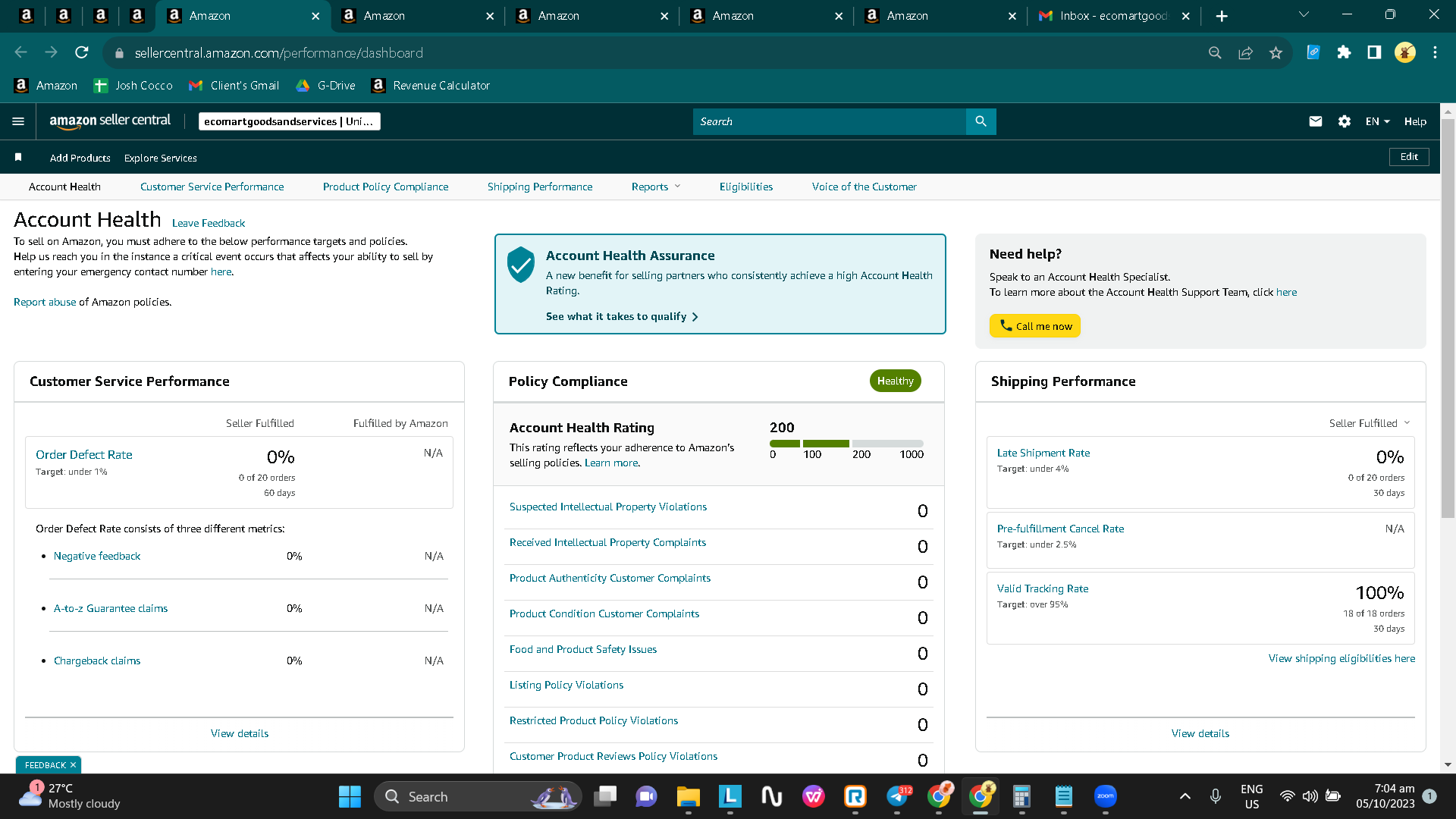Click the Seller Central search magnifier button
Screen dimensions: 1456x819
pos(981,121)
